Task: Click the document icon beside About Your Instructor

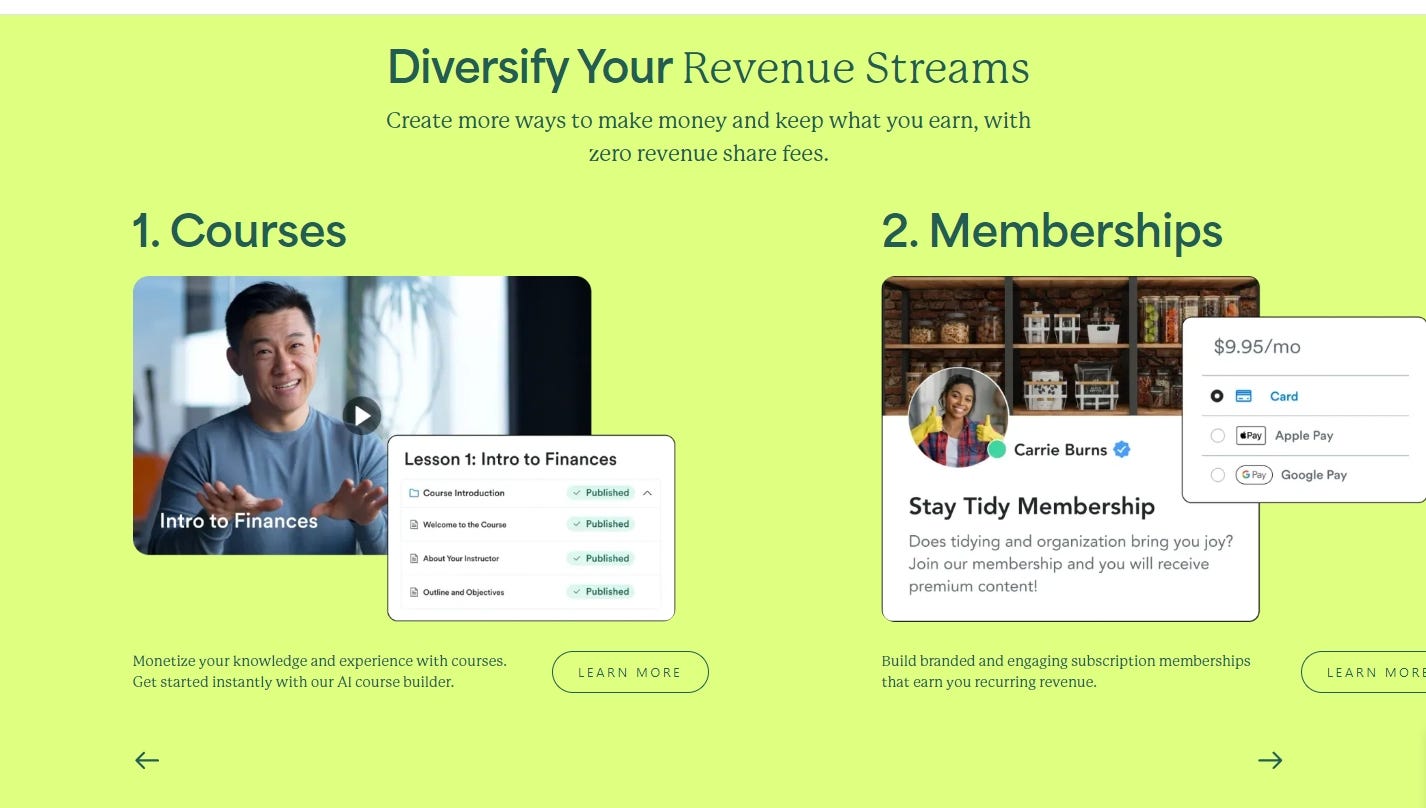Action: [414, 559]
